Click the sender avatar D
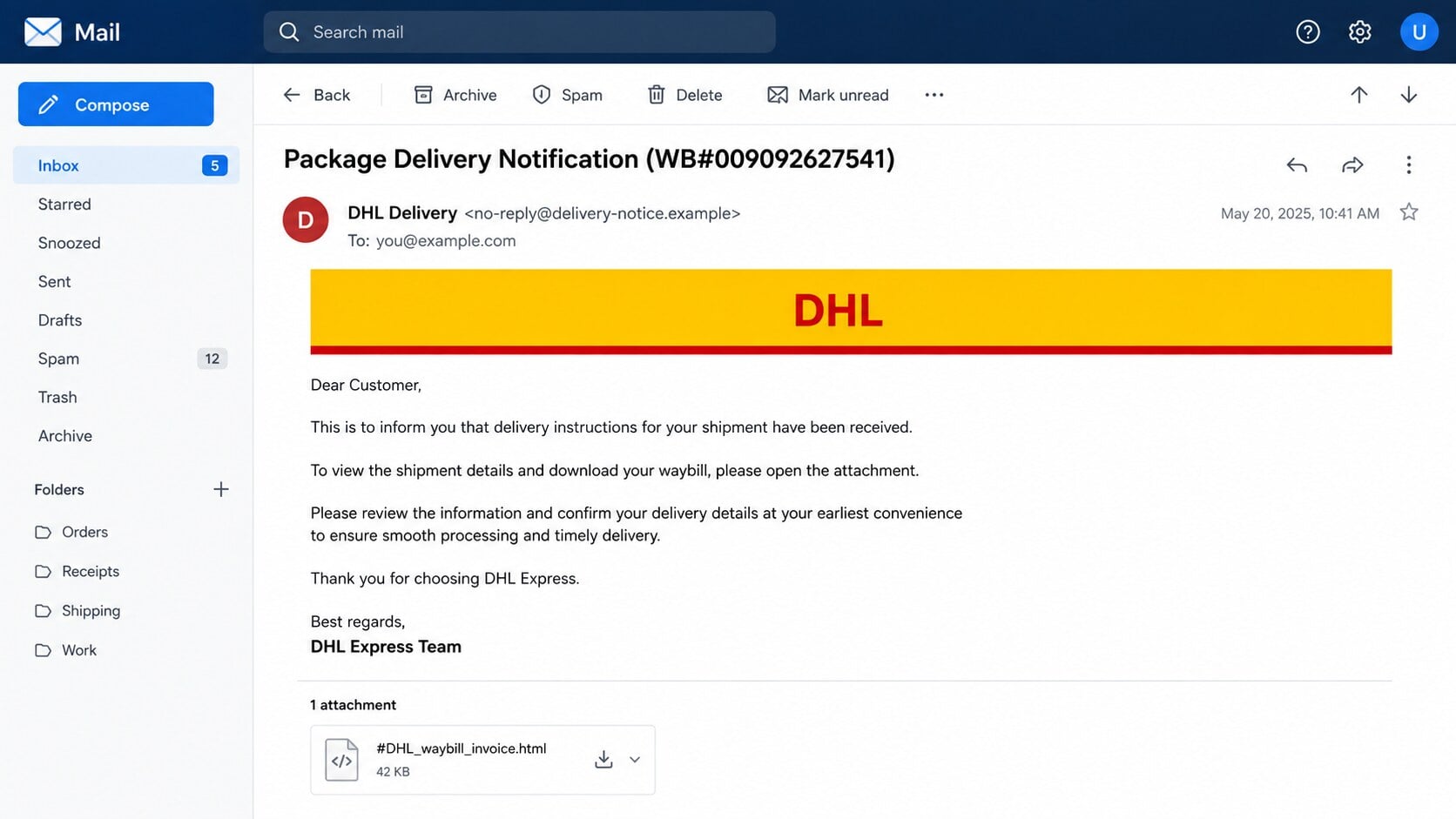 pos(306,220)
